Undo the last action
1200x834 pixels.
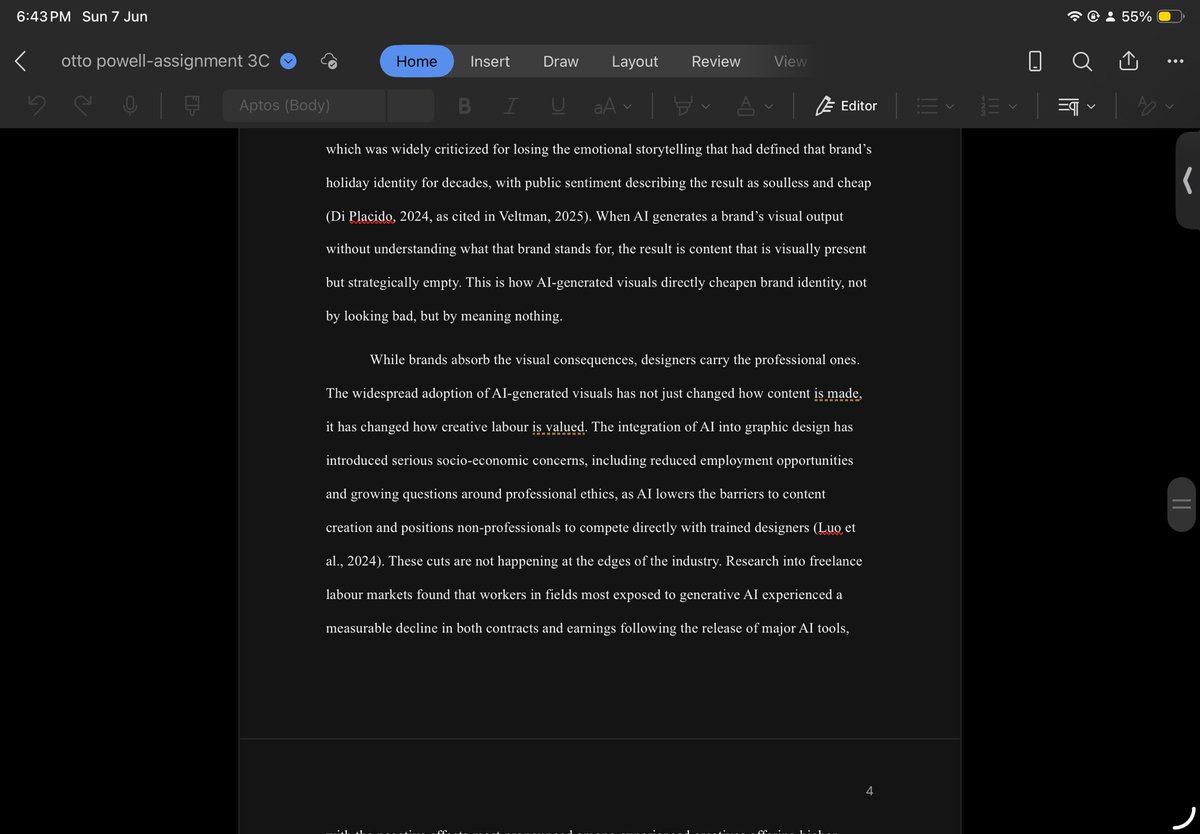[x=37, y=105]
